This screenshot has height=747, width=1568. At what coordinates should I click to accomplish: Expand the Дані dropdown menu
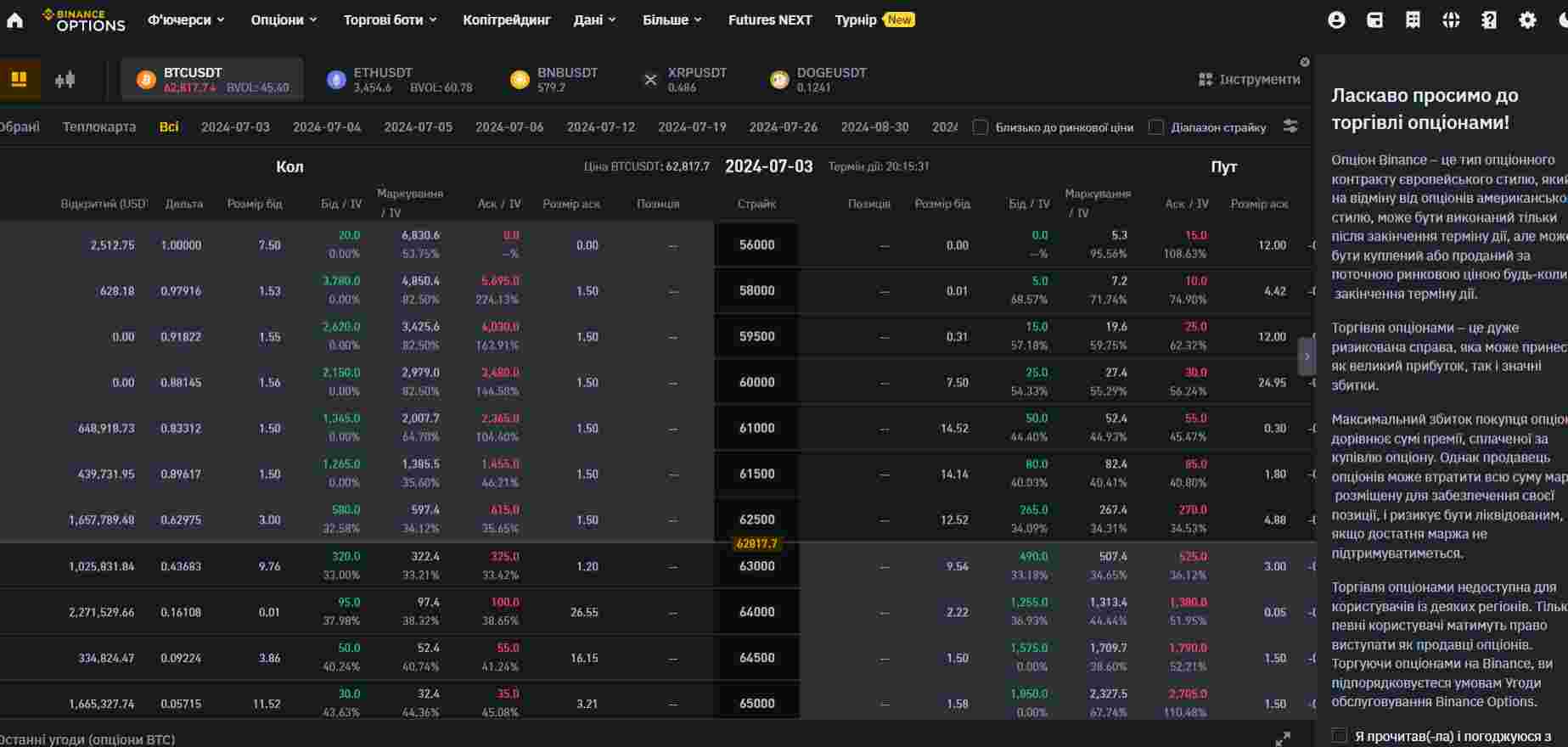[595, 20]
